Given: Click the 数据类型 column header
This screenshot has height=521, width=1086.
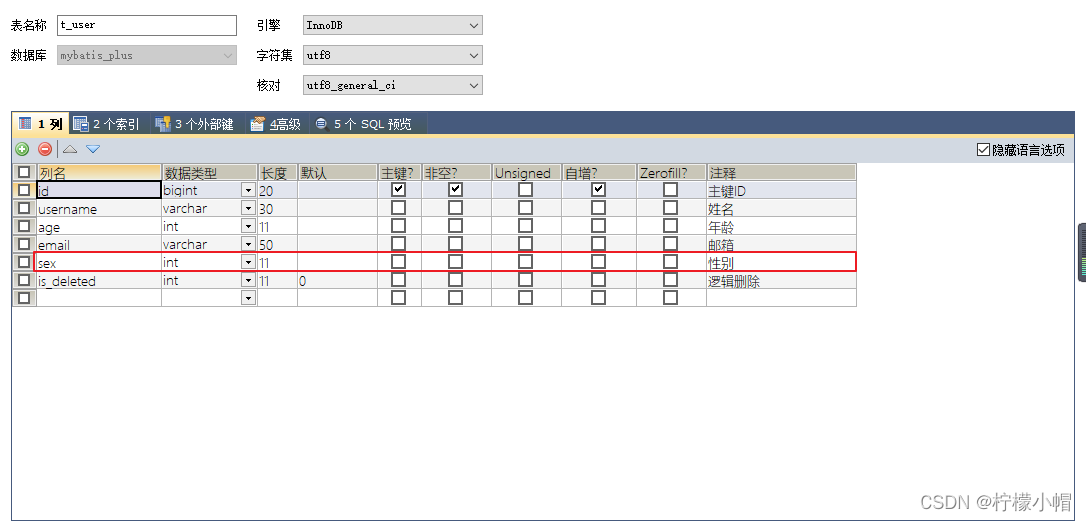Looking at the screenshot, I should [209, 173].
